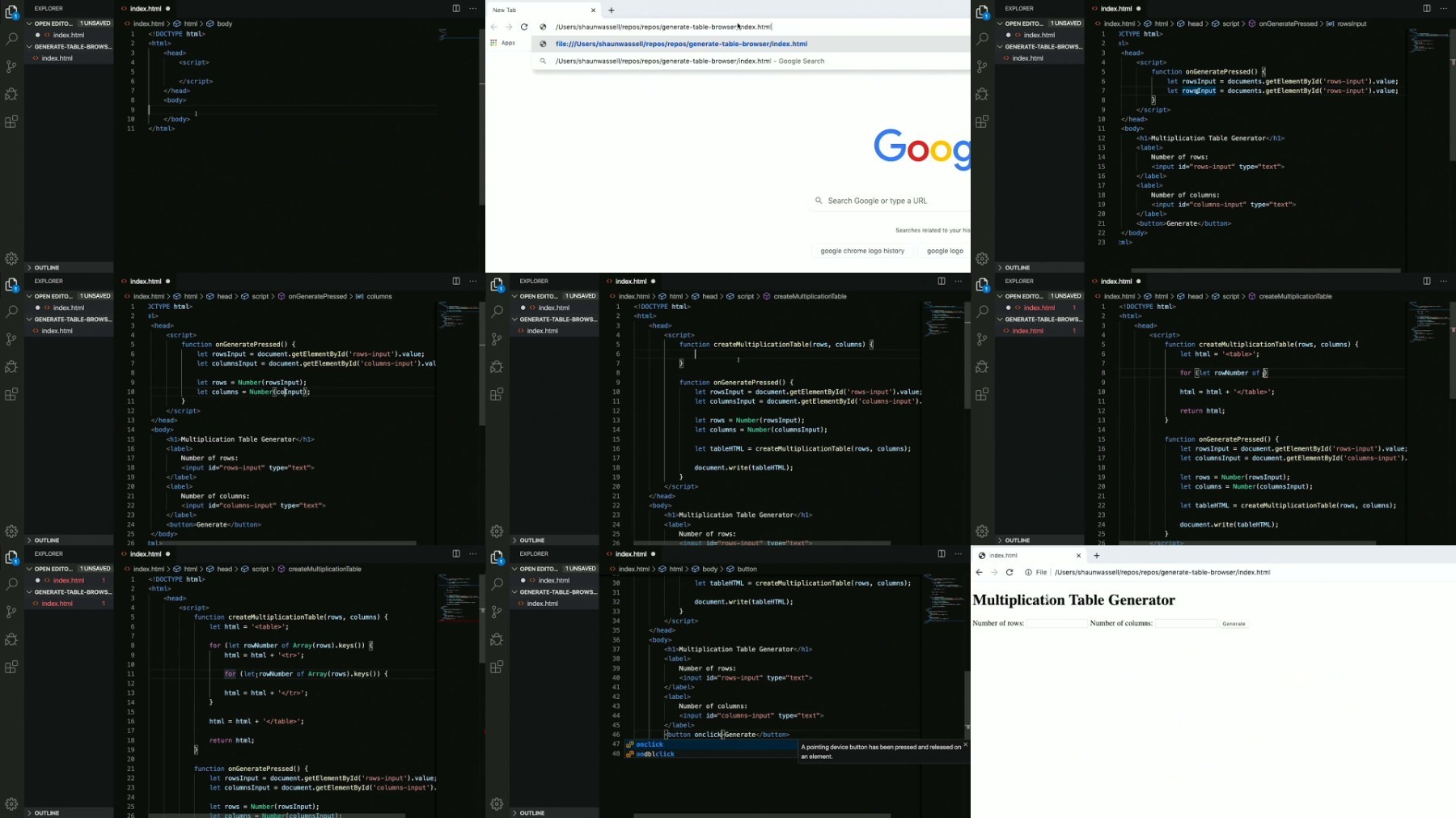Expand OUTLINE in VS Code window with button breadcrumb
Screen dimensions: 1456x818
click(x=555, y=813)
